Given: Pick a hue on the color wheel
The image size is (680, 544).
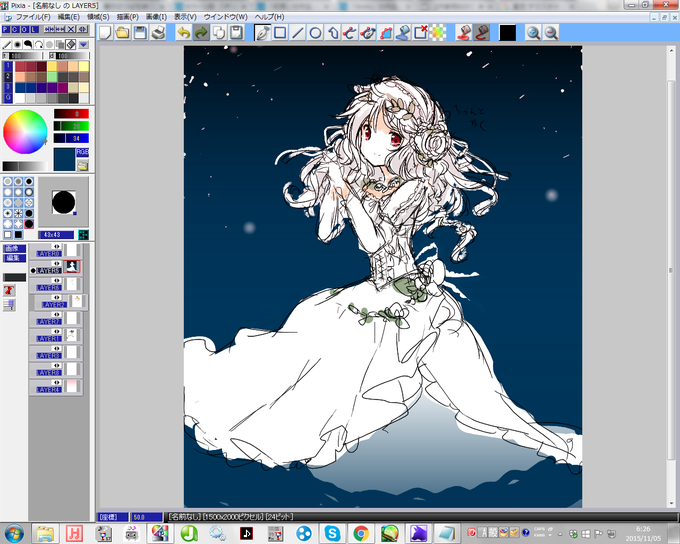Looking at the screenshot, I should click(x=25, y=132).
